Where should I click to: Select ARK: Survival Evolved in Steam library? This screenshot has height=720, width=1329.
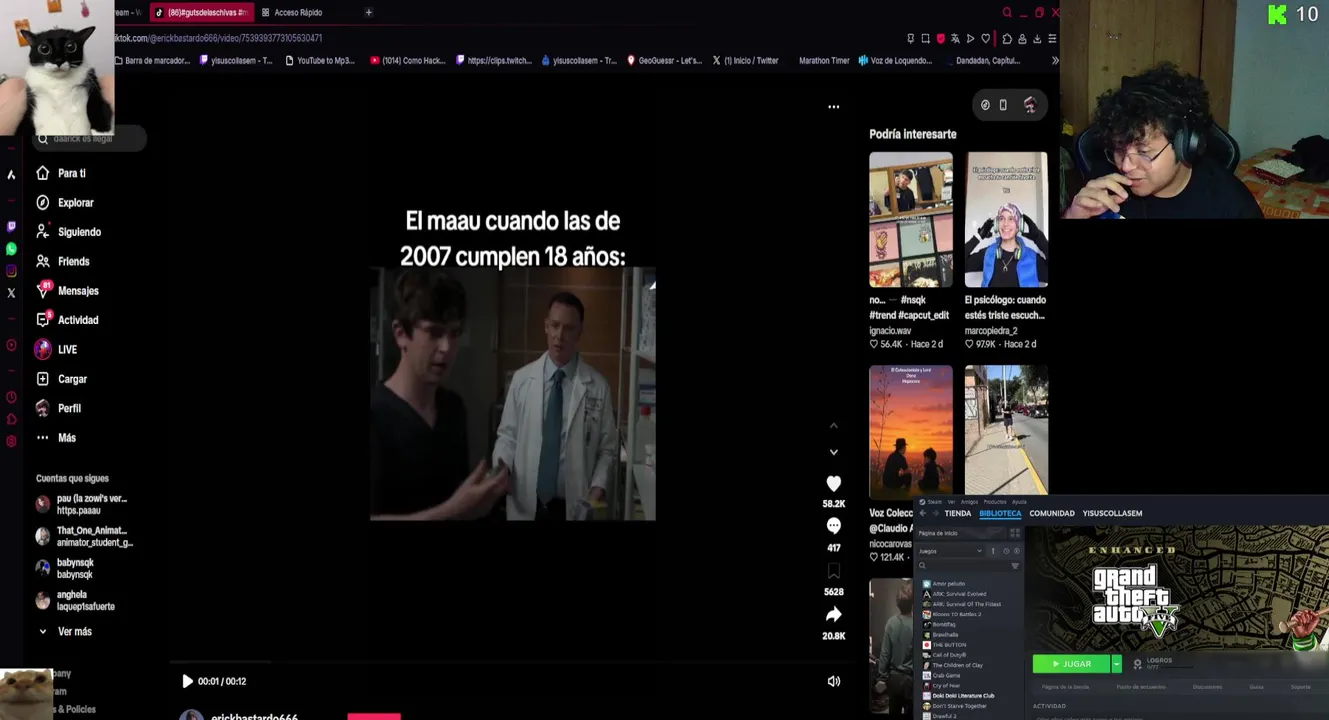click(x=954, y=594)
